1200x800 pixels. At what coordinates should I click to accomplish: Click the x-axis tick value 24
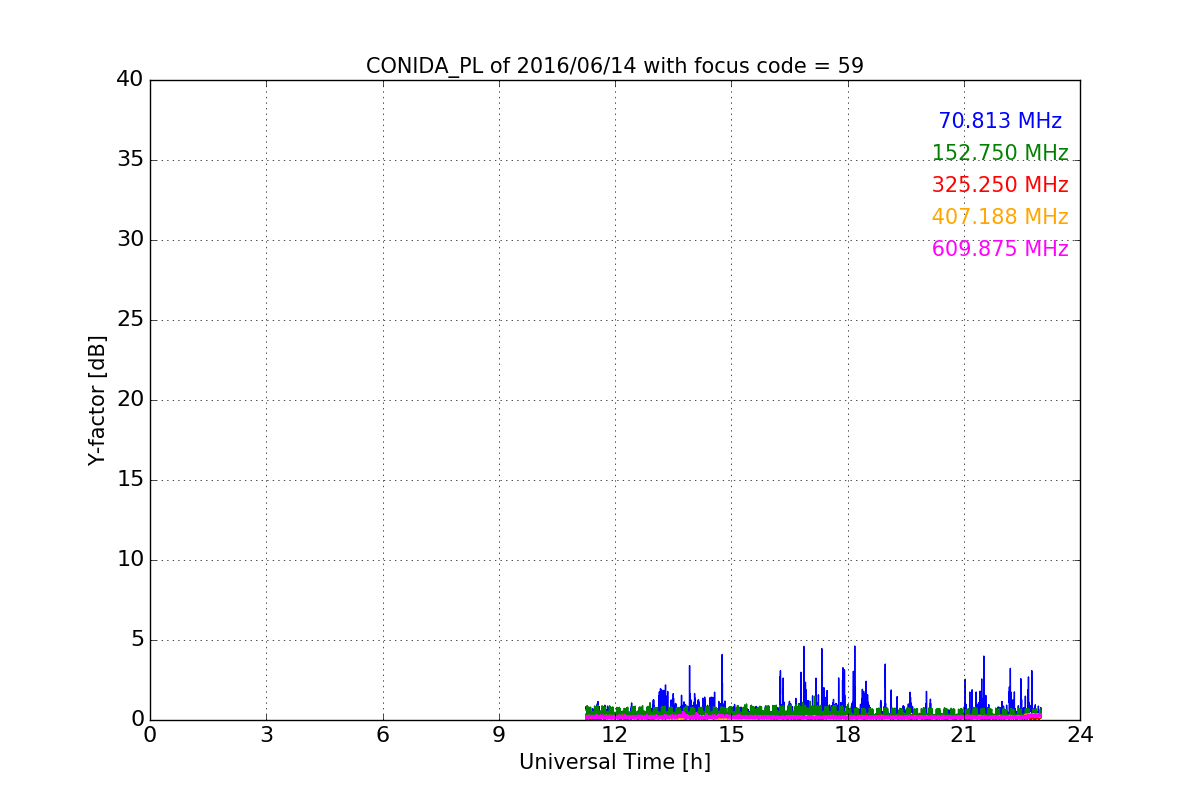coord(1080,734)
